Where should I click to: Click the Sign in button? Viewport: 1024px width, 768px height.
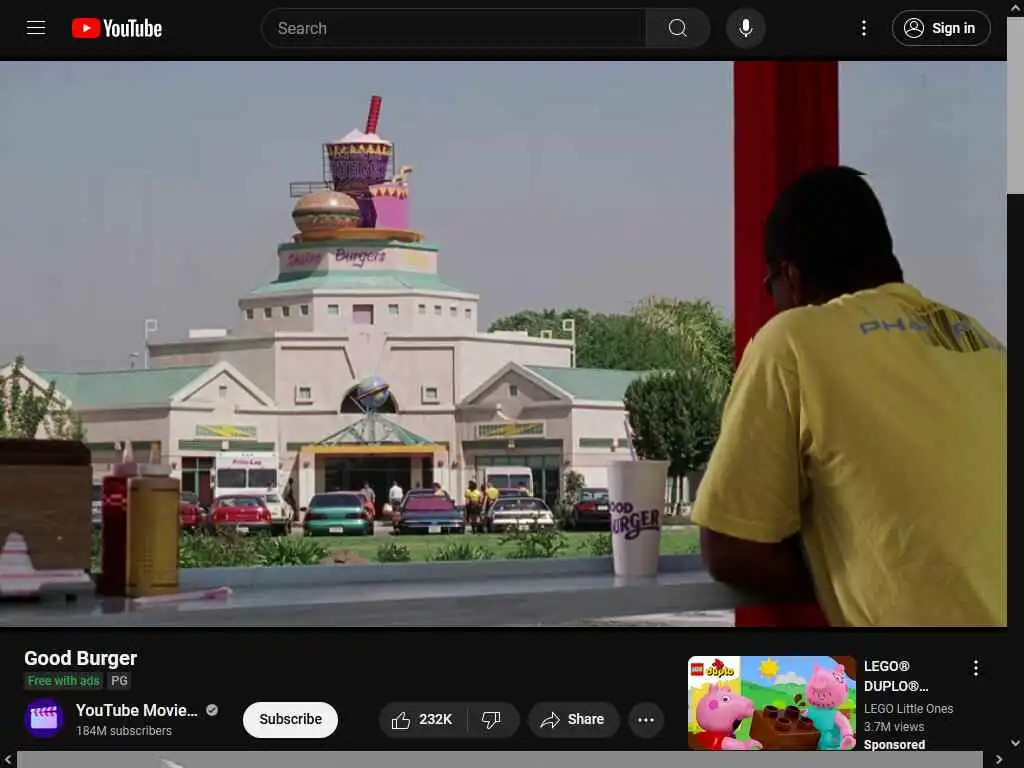click(941, 28)
